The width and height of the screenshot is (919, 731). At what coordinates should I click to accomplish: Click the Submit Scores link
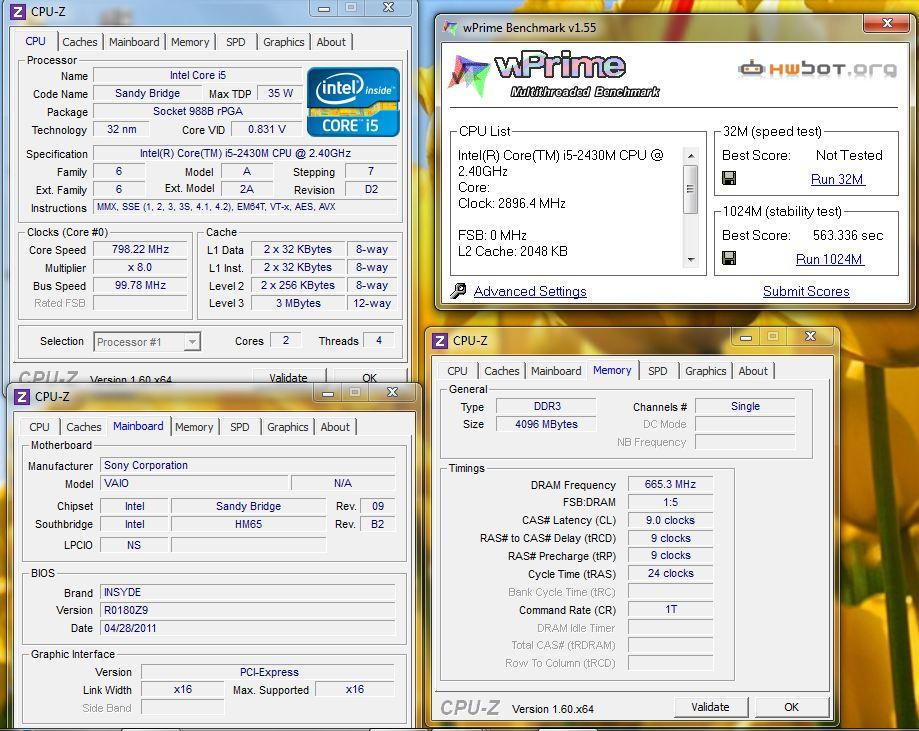point(806,291)
